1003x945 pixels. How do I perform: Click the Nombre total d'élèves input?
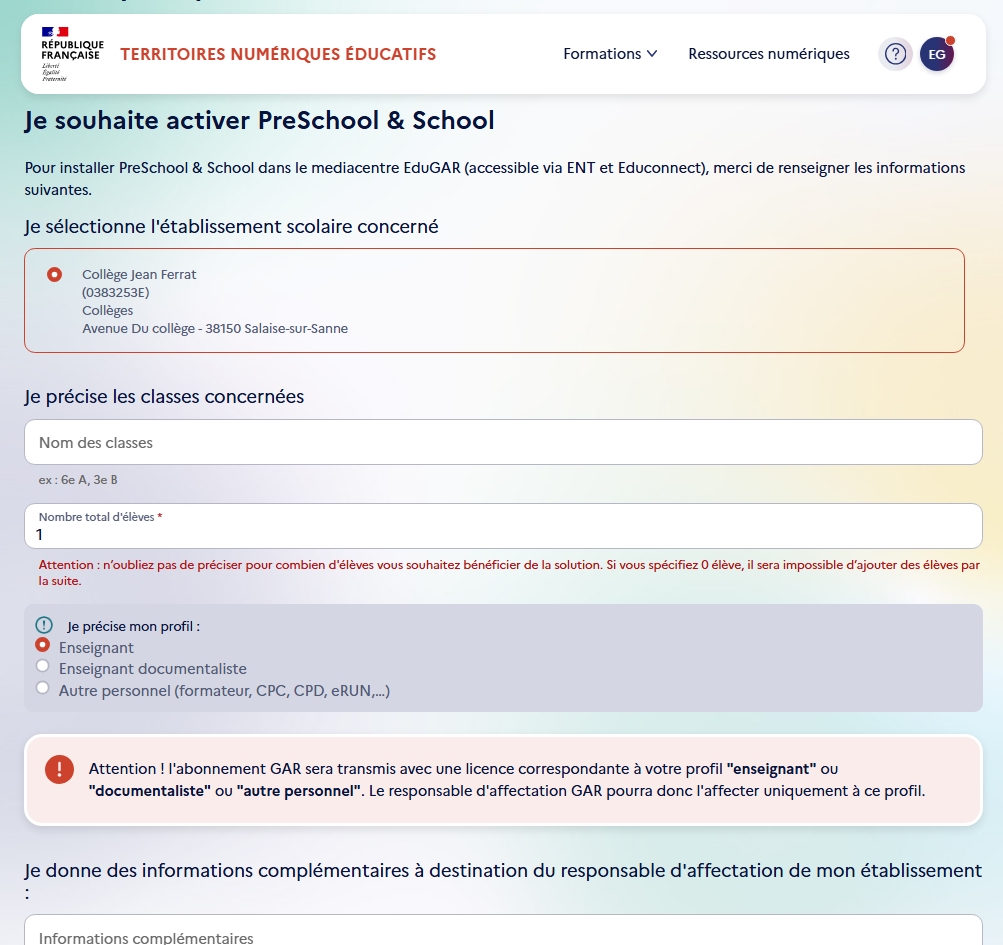click(x=503, y=535)
